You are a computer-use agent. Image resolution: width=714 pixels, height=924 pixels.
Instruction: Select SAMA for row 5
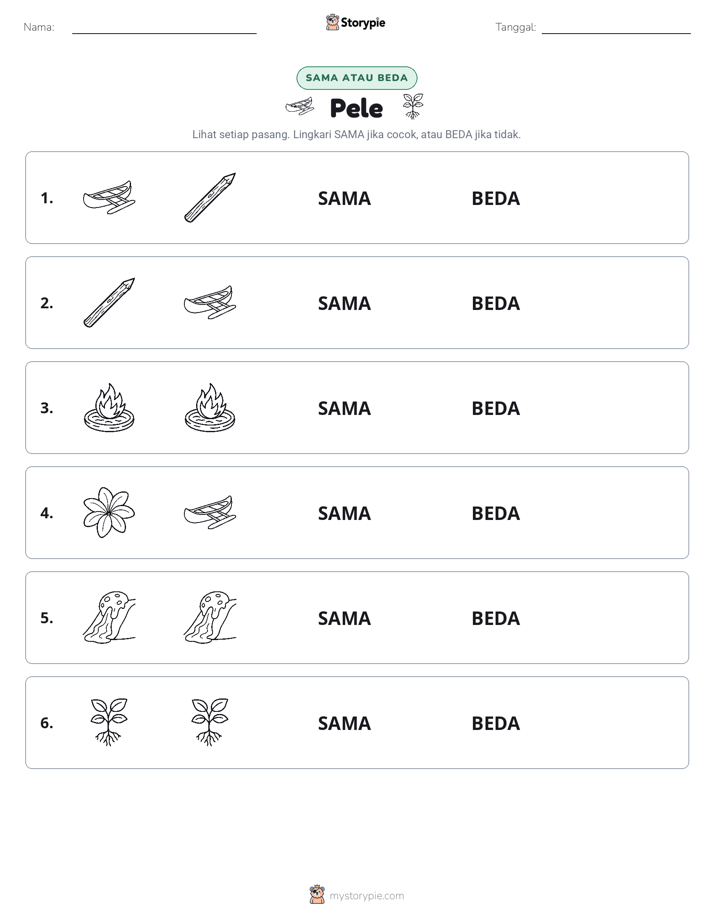tap(344, 618)
